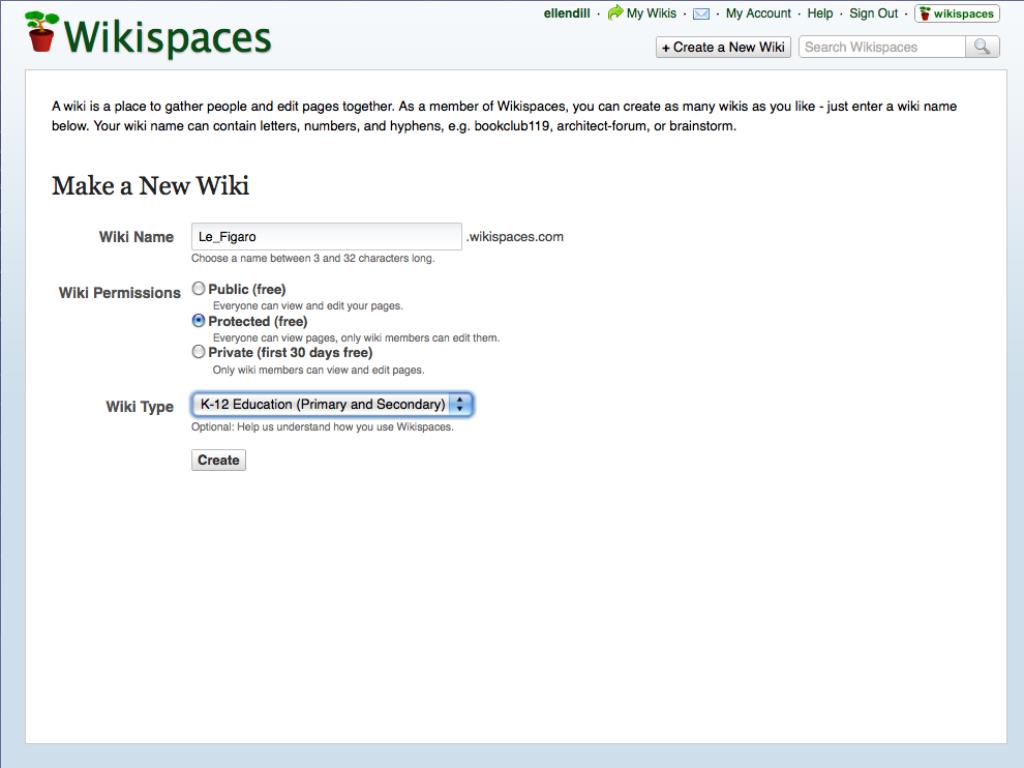The height and width of the screenshot is (768, 1024).
Task: Open messages via the envelope icon
Action: pyautogui.click(x=701, y=14)
